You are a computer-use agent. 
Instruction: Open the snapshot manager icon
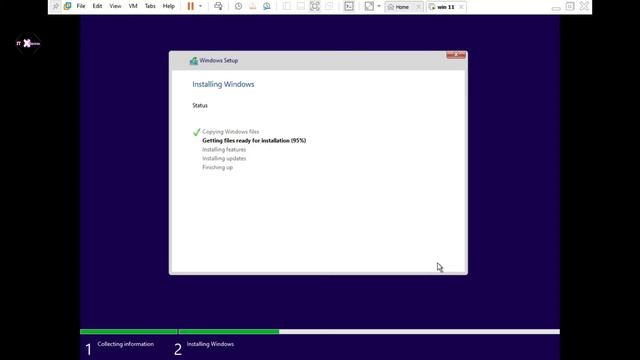pos(267,6)
